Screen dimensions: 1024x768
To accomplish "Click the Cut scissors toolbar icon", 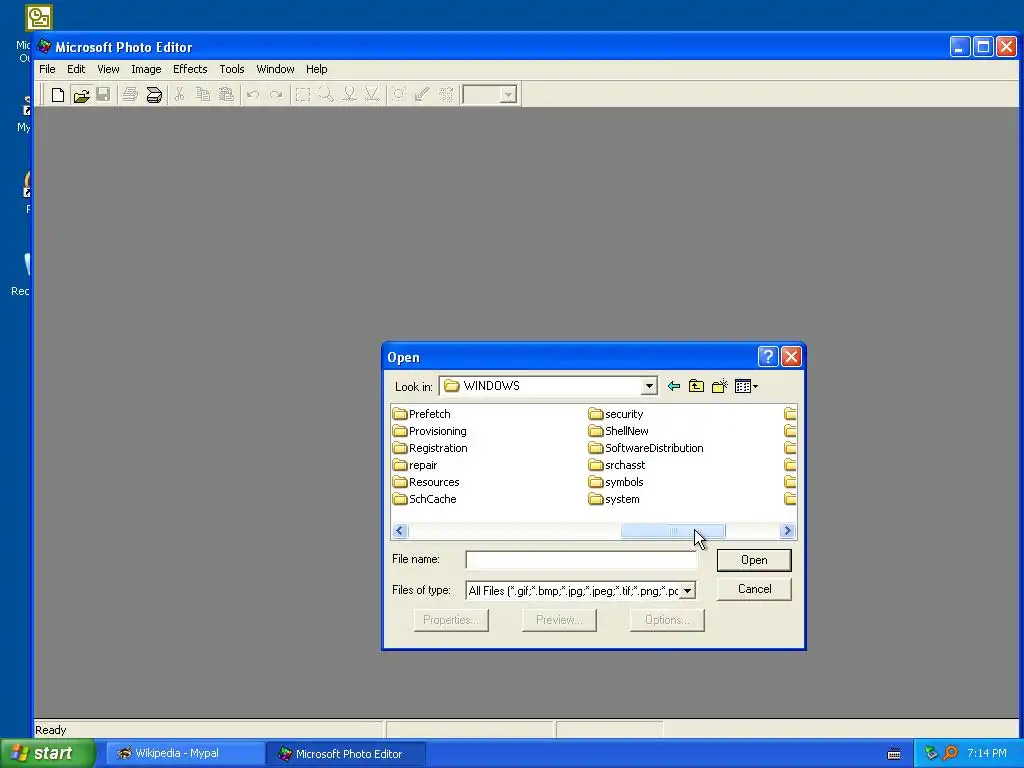I will pyautogui.click(x=179, y=95).
